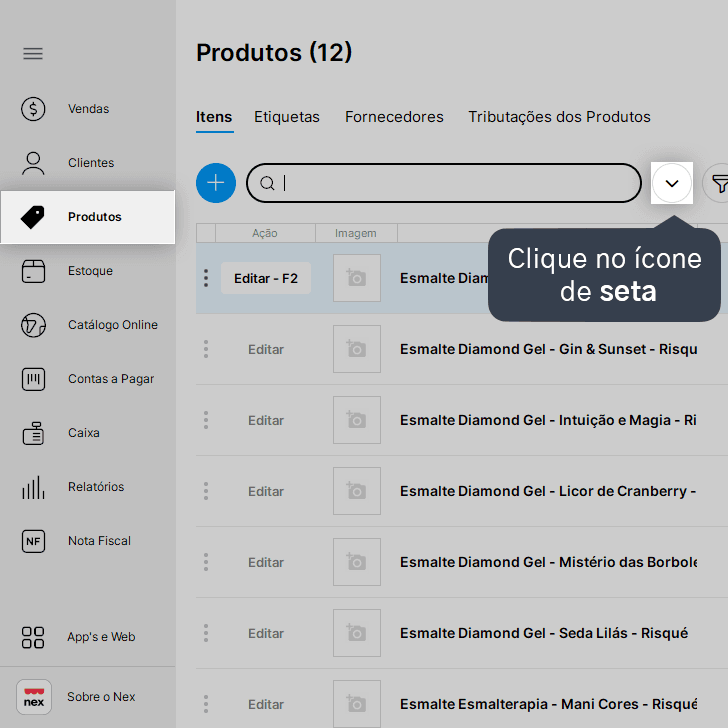Viewport: 728px width, 728px height.
Task: Open the hamburger menu icon
Action: [x=33, y=54]
